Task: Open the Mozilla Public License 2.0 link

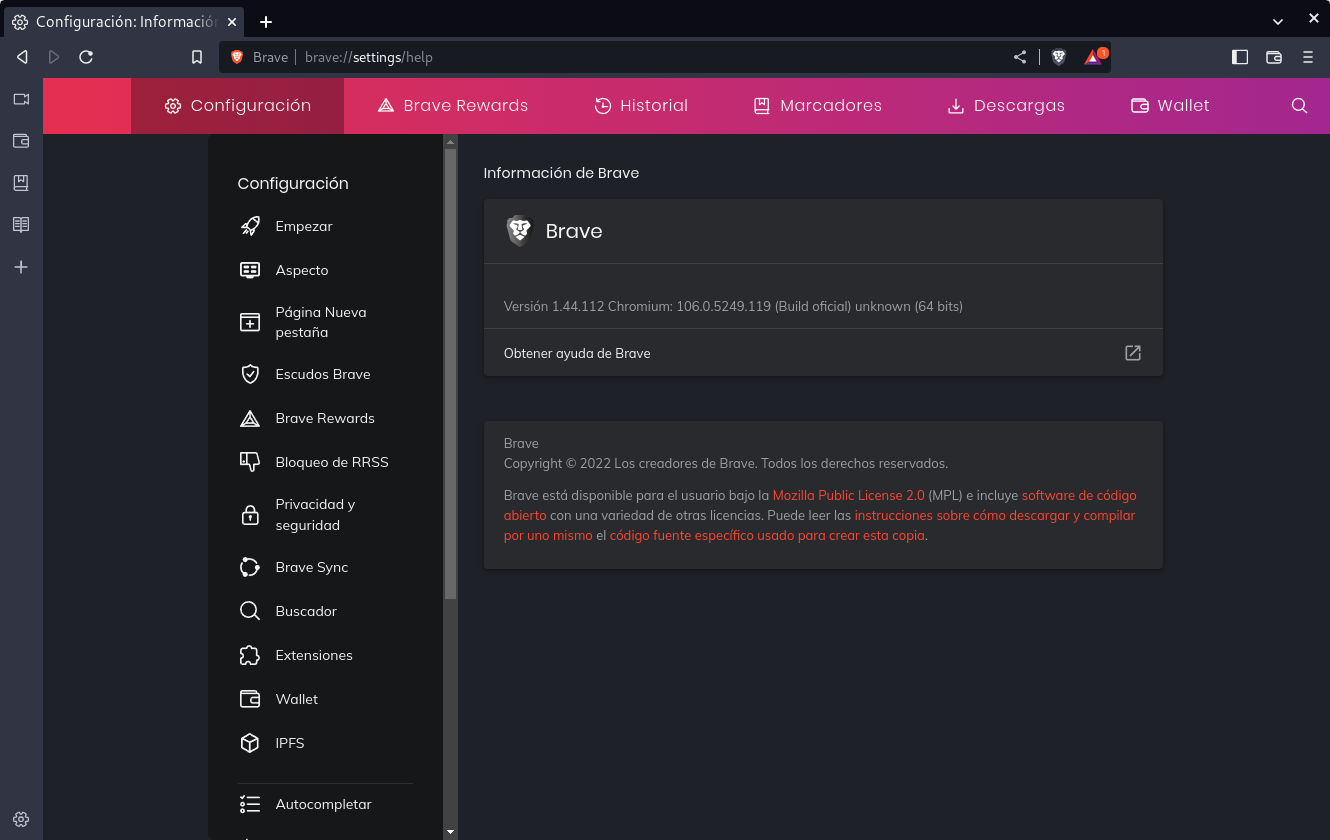Action: coord(848,495)
